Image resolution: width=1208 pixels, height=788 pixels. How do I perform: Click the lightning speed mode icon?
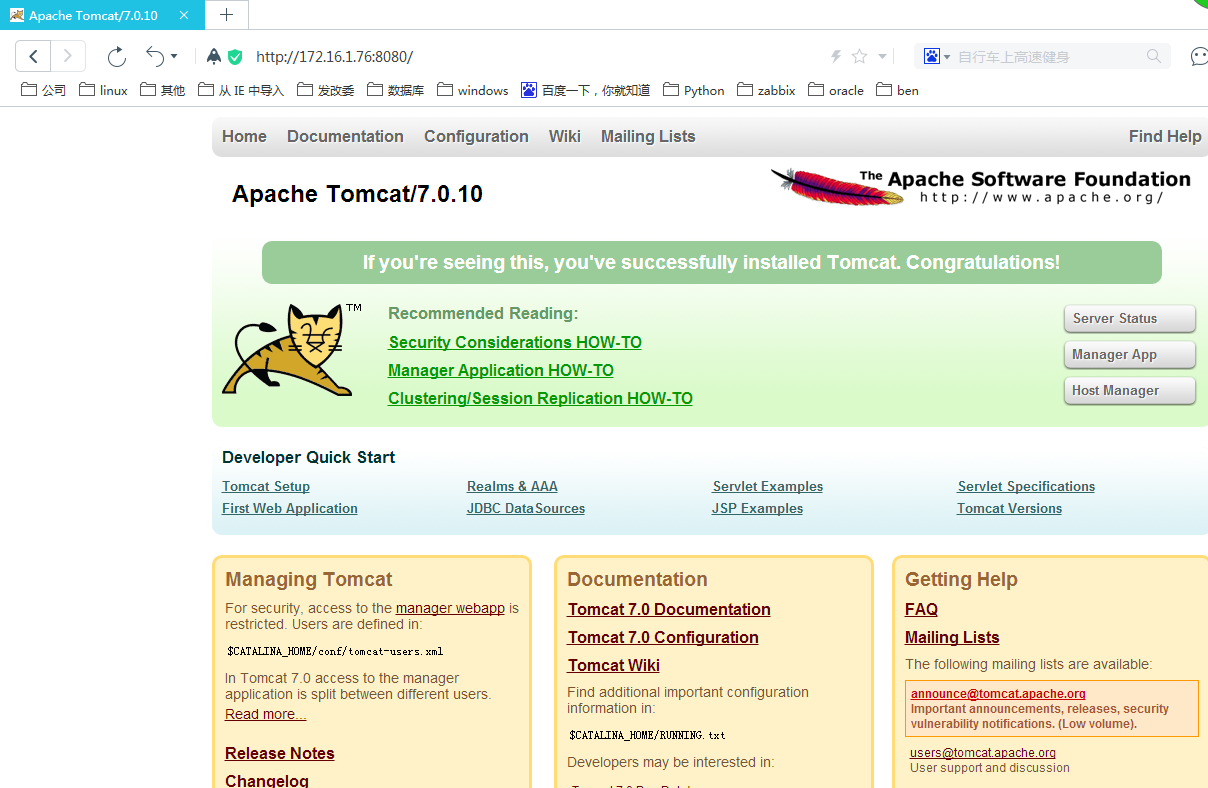836,57
